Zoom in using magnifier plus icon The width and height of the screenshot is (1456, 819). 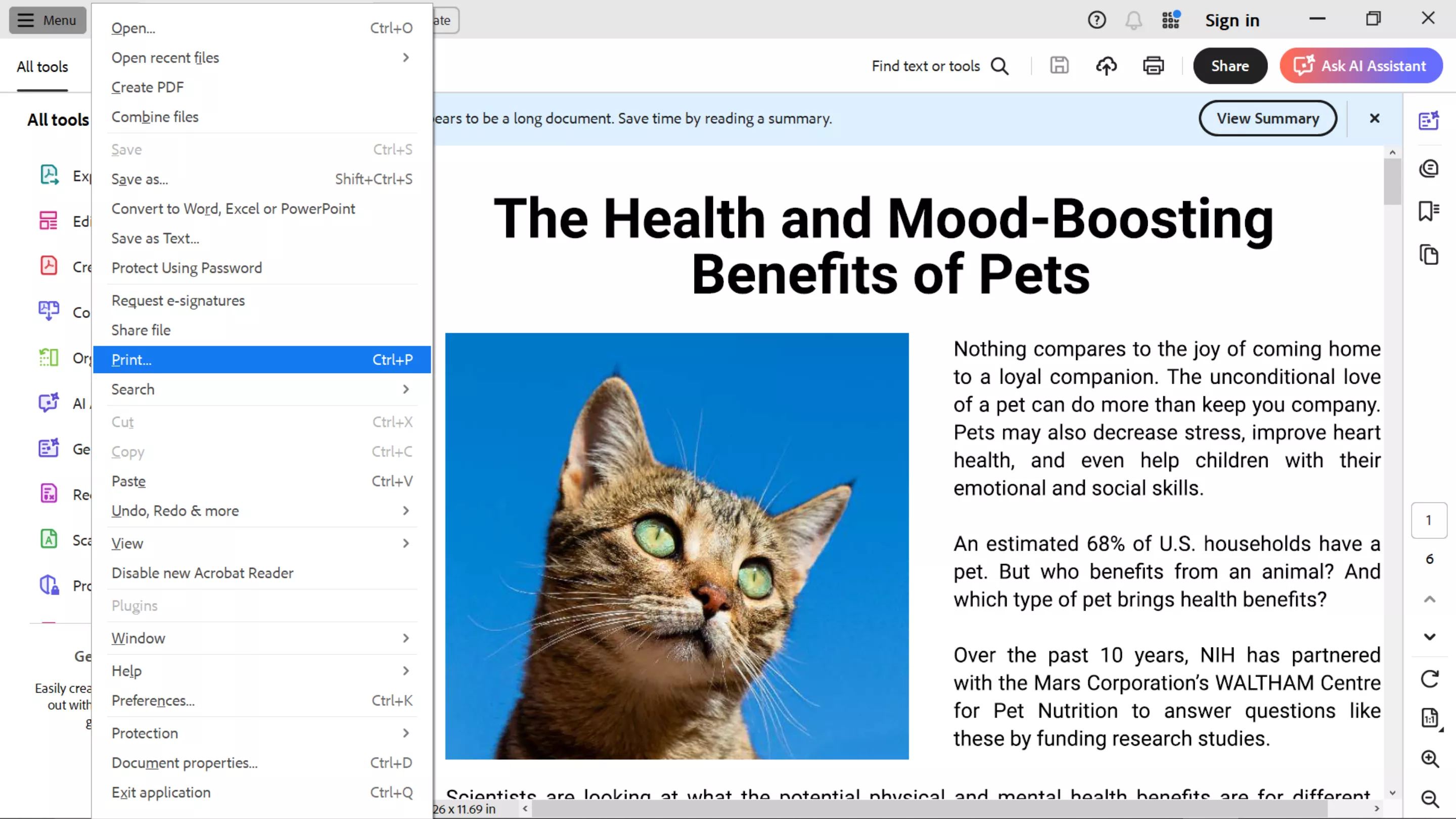1429,758
